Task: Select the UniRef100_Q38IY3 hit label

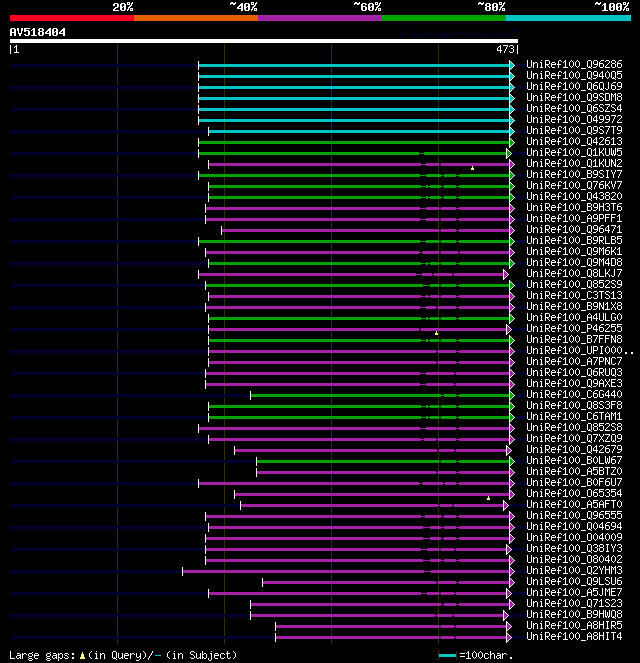Action: tap(574, 548)
